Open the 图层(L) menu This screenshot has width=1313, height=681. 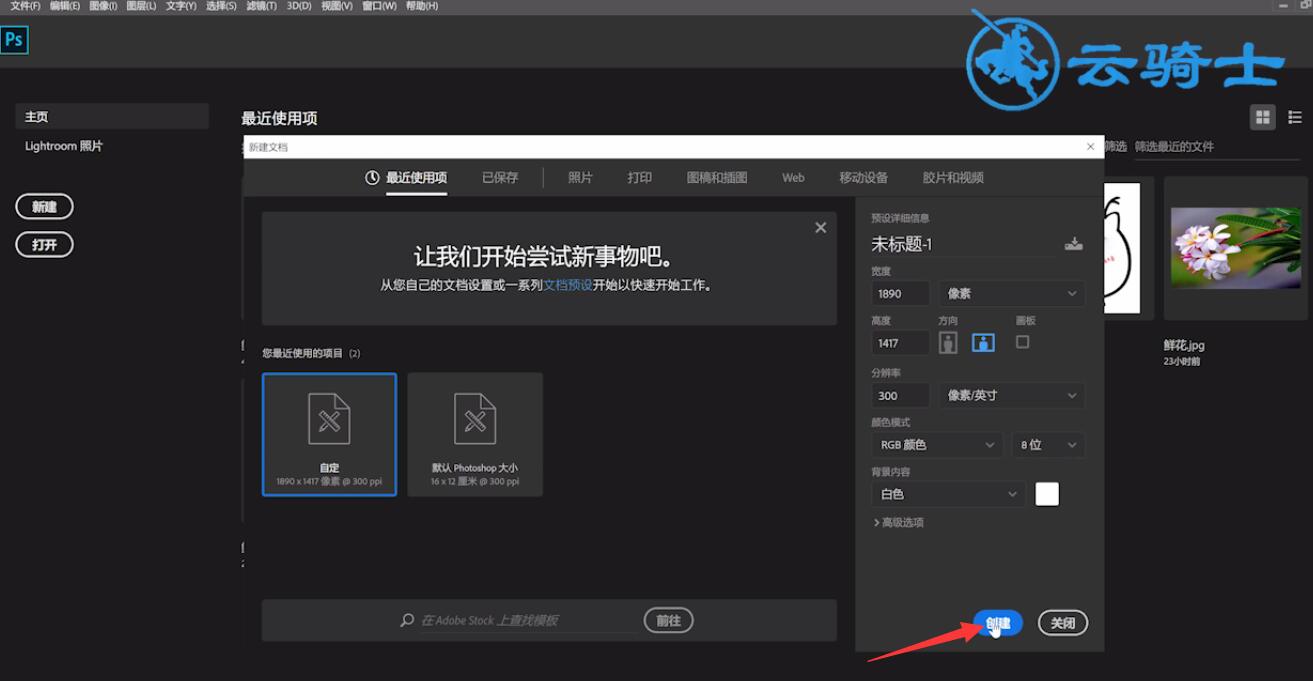(x=141, y=6)
